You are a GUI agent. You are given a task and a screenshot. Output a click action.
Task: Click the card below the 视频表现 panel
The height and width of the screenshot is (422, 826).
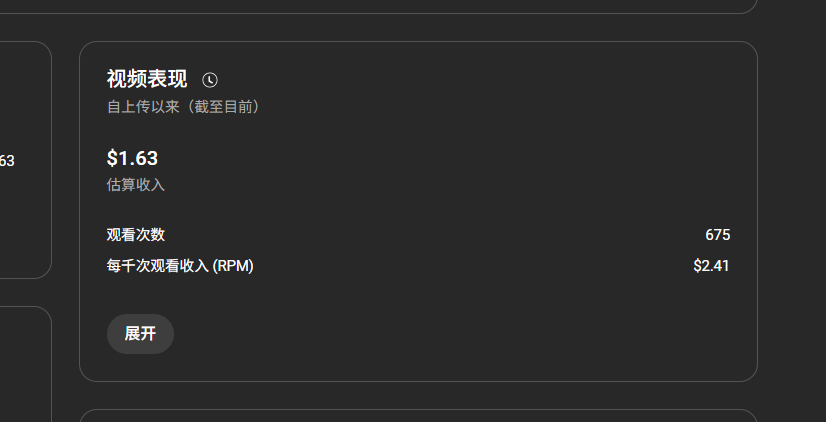click(x=418, y=416)
